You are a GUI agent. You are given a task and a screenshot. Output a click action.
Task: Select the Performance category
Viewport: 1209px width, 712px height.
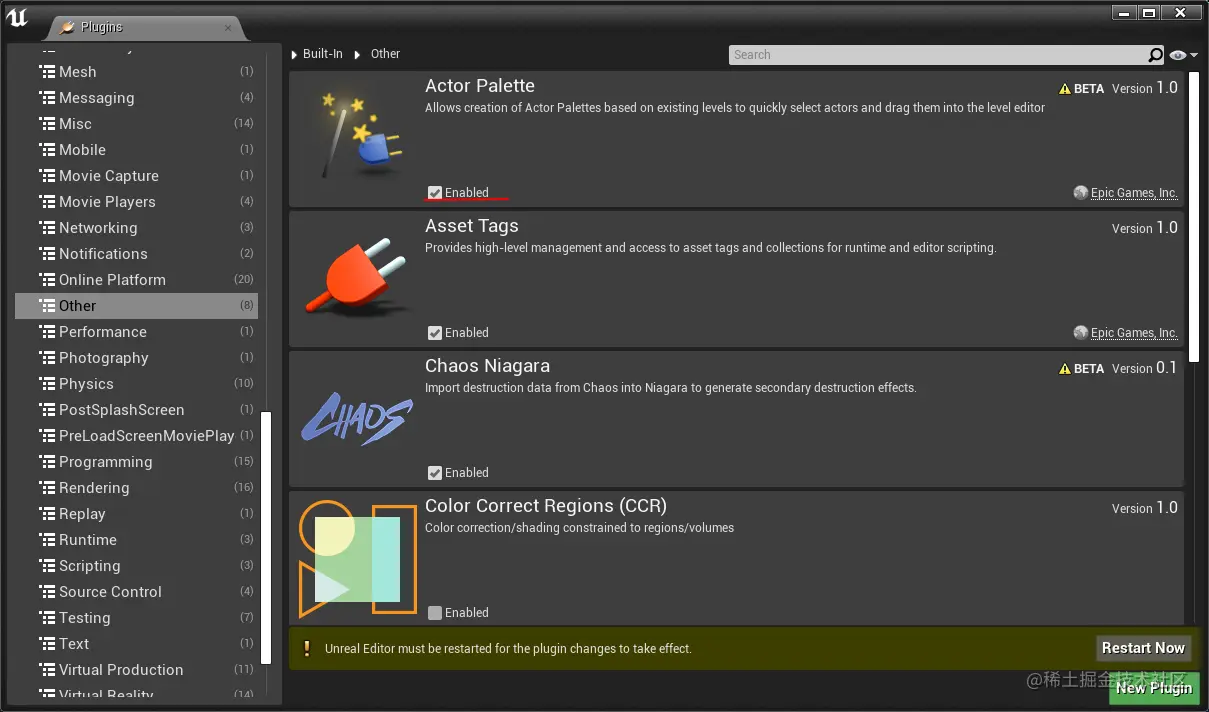136,332
